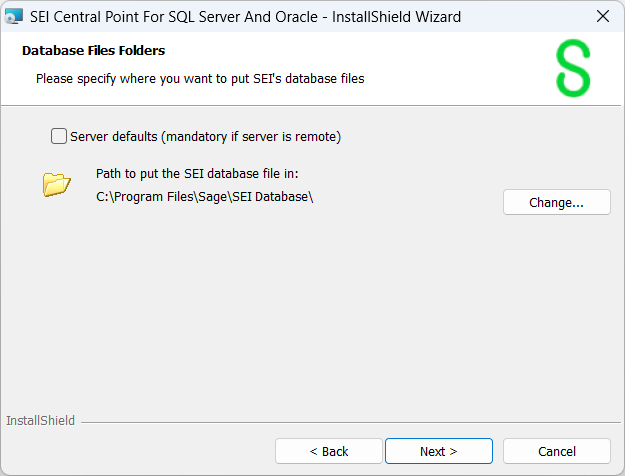This screenshot has width=625, height=476.
Task: Click the C:\Program Files\Sage\SEI Database\ path
Action: pyautogui.click(x=205, y=196)
